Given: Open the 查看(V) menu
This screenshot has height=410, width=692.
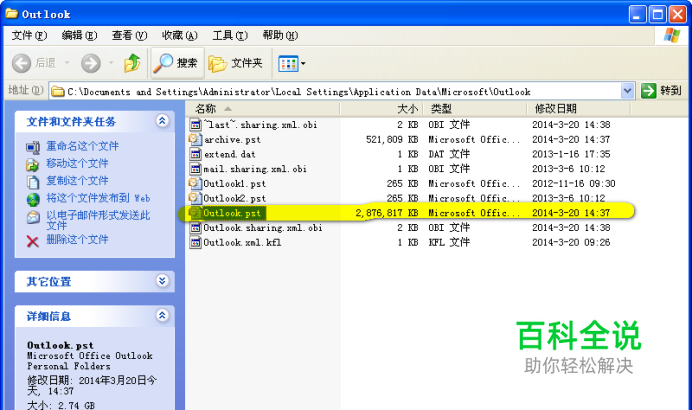Looking at the screenshot, I should coord(129,35).
